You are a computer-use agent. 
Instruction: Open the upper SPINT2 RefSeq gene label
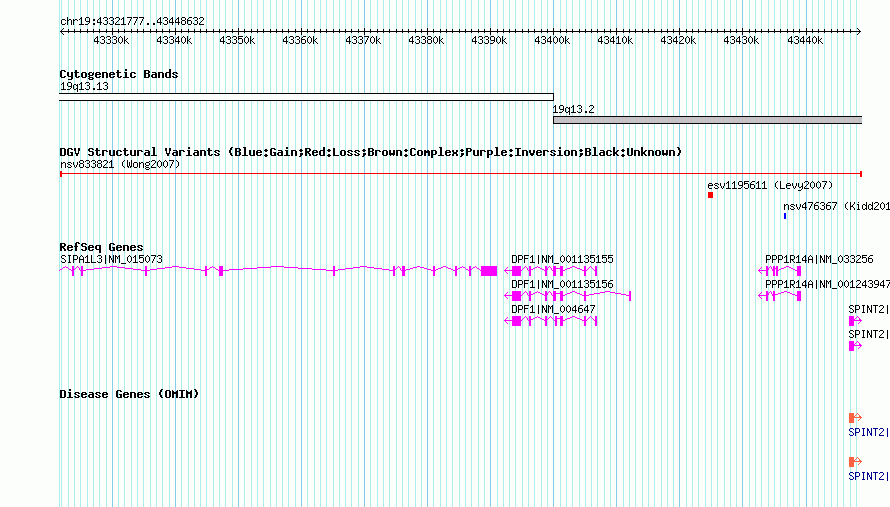[868, 309]
